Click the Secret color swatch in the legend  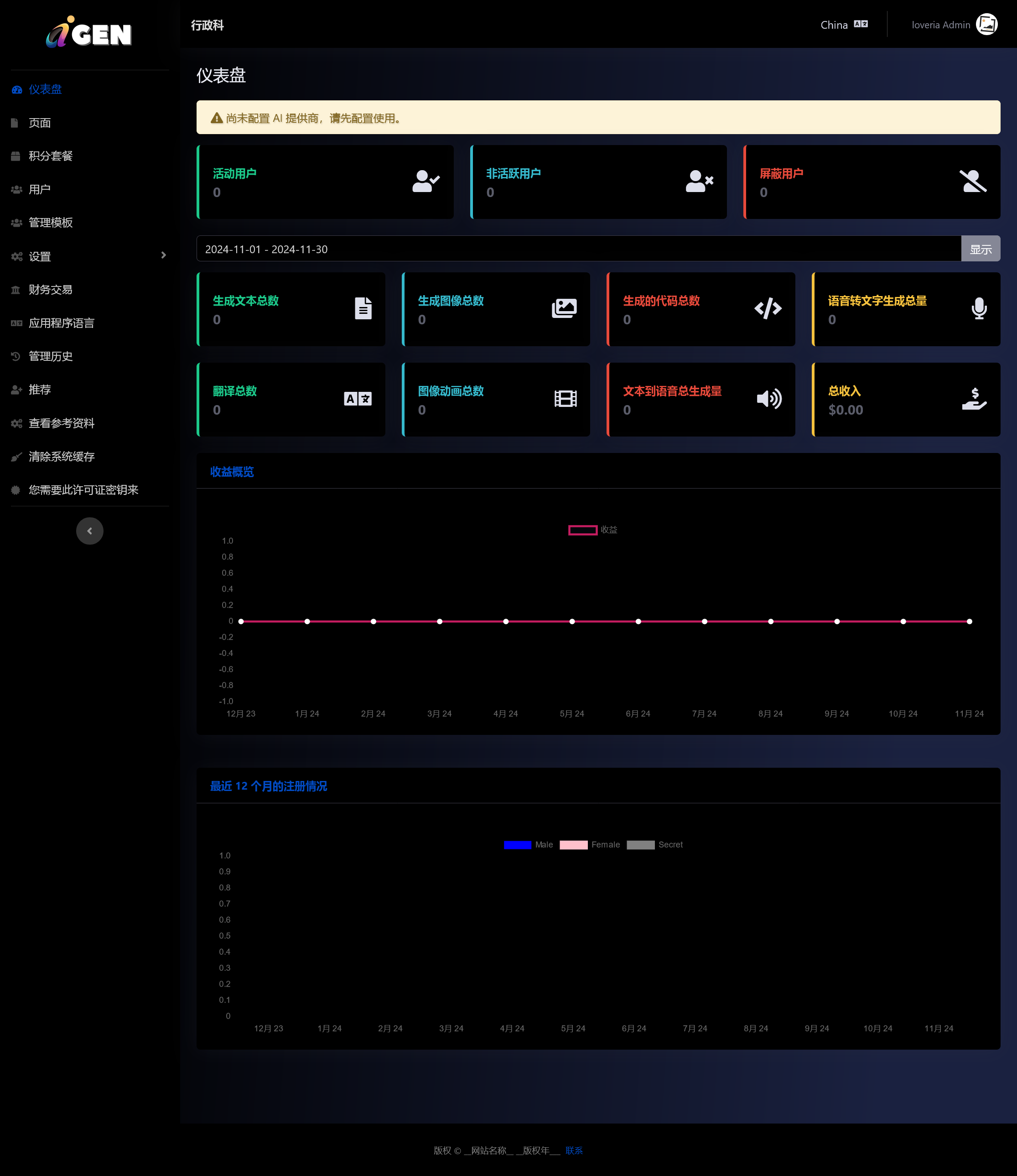tap(641, 844)
